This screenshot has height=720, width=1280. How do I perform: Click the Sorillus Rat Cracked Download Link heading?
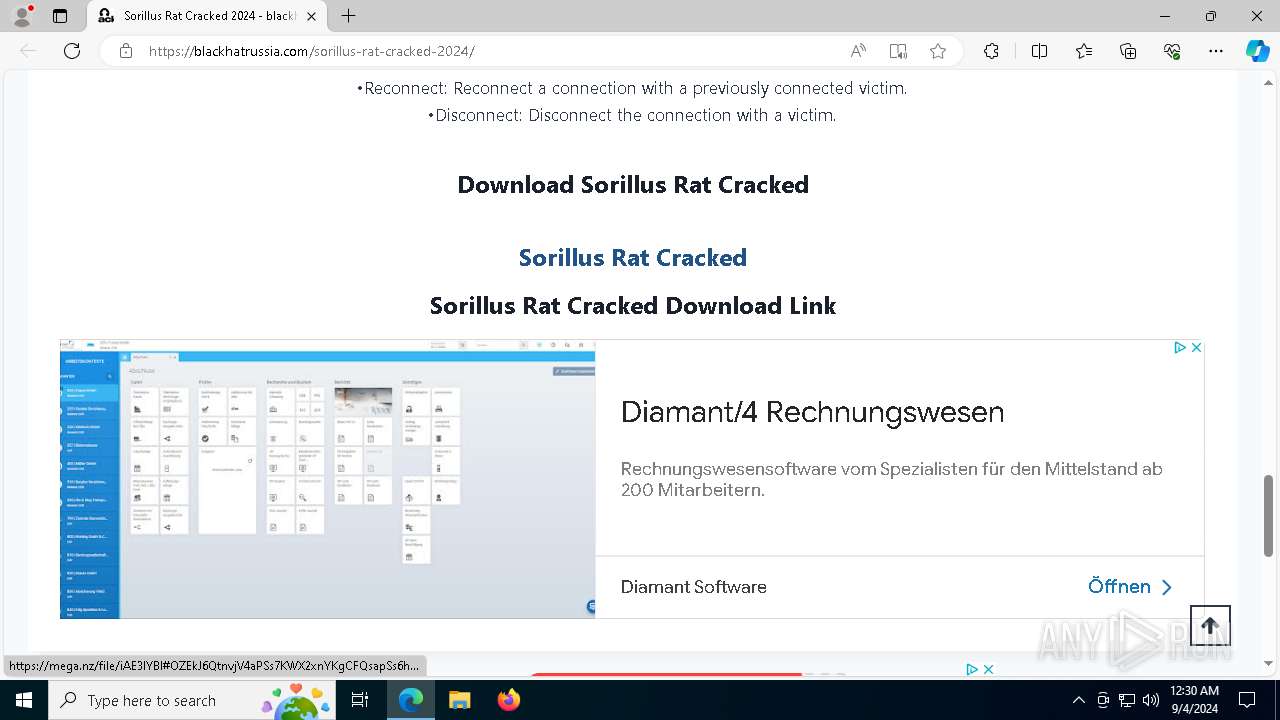pyautogui.click(x=633, y=306)
